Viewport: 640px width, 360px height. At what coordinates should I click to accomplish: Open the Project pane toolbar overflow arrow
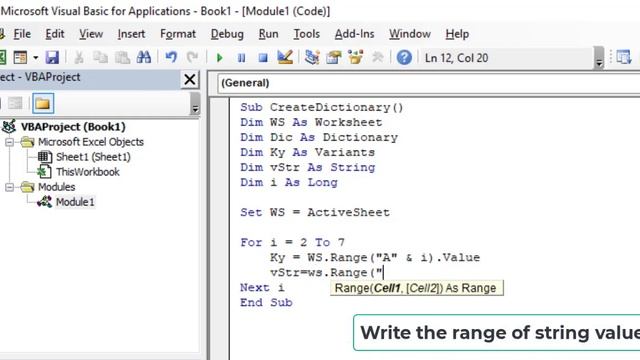coord(195,103)
